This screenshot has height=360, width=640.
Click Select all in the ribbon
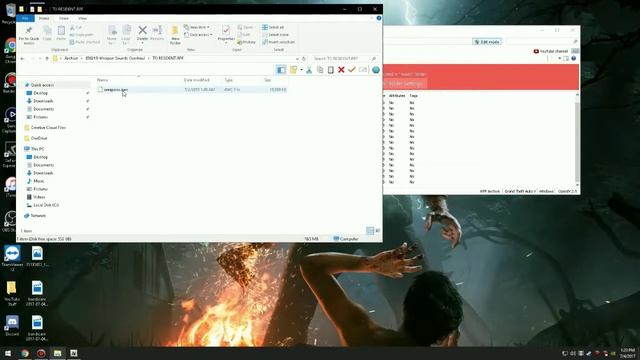point(273,27)
